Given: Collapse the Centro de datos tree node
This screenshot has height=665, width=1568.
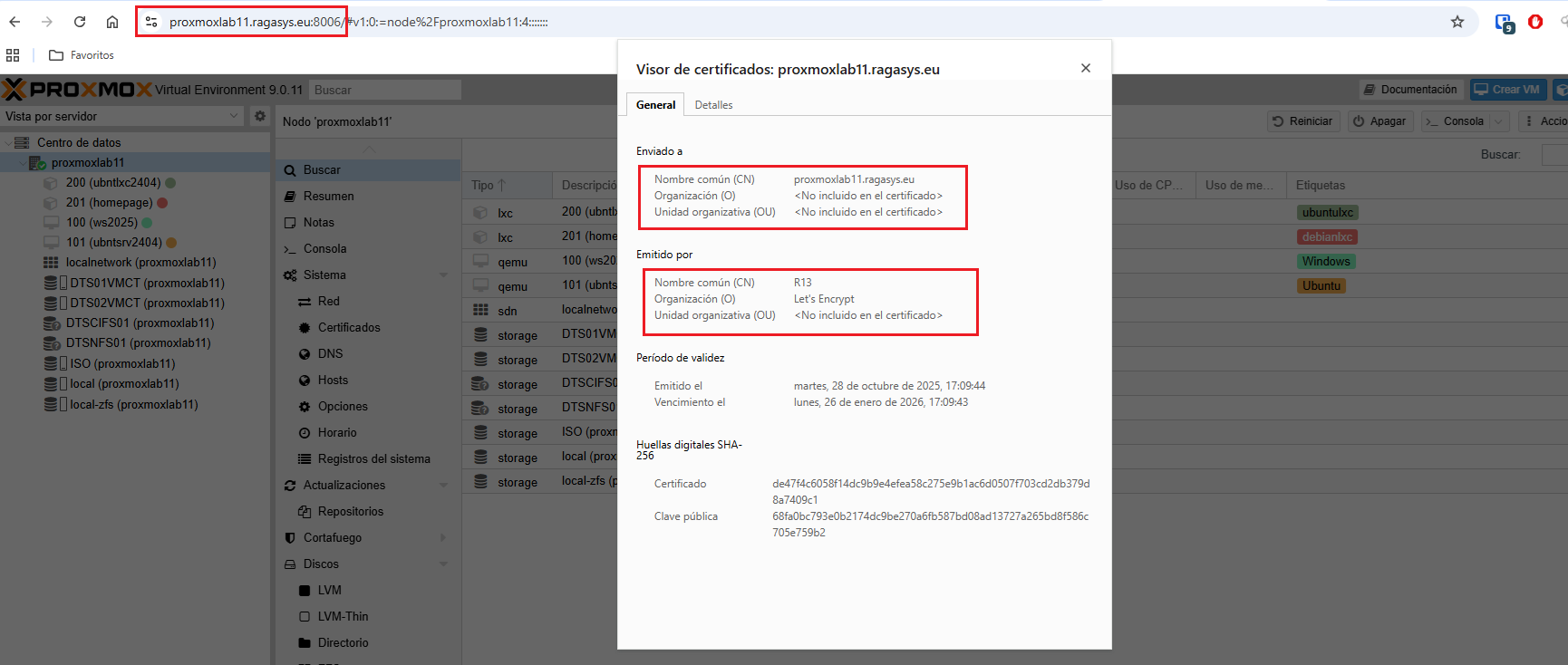Looking at the screenshot, I should point(8,142).
